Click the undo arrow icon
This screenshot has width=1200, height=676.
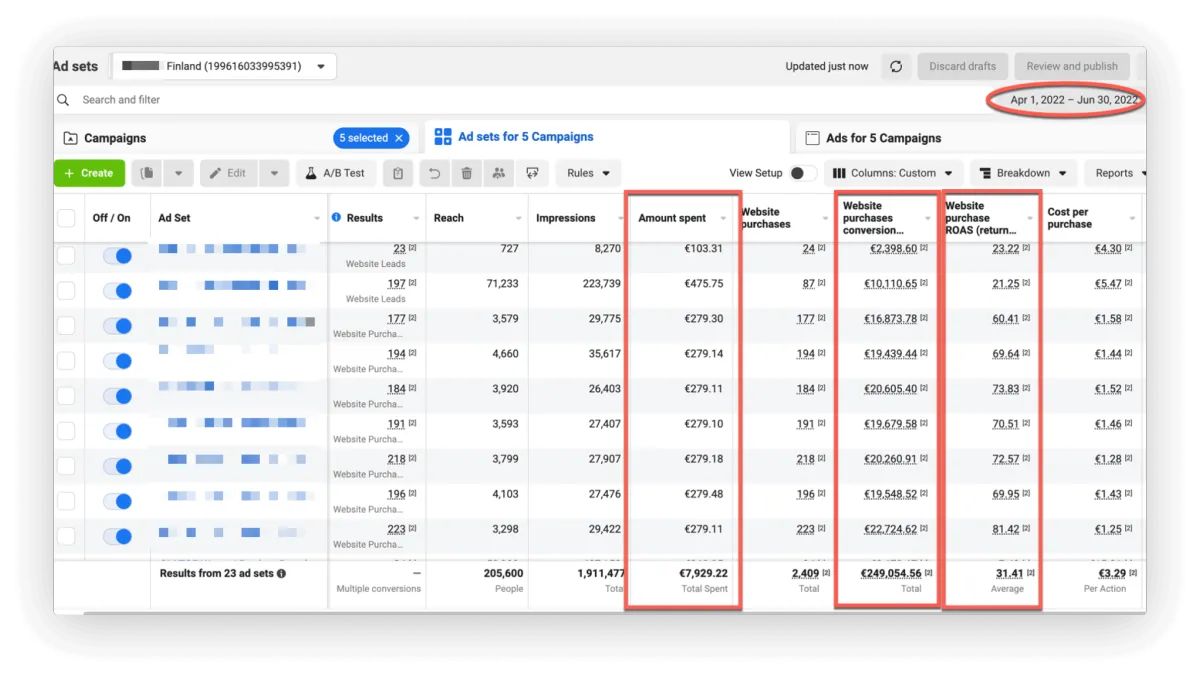pos(436,173)
